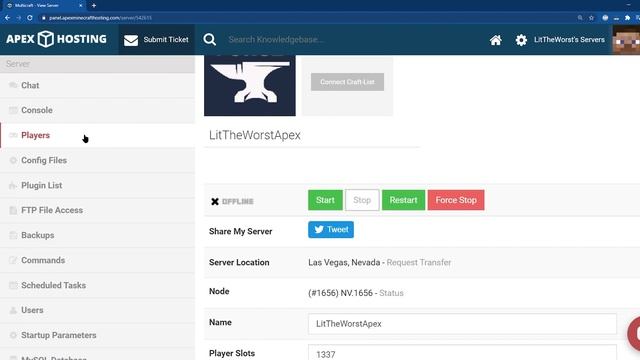The height and width of the screenshot is (360, 640).
Task: Restart the server with Restart button
Action: pos(403,200)
